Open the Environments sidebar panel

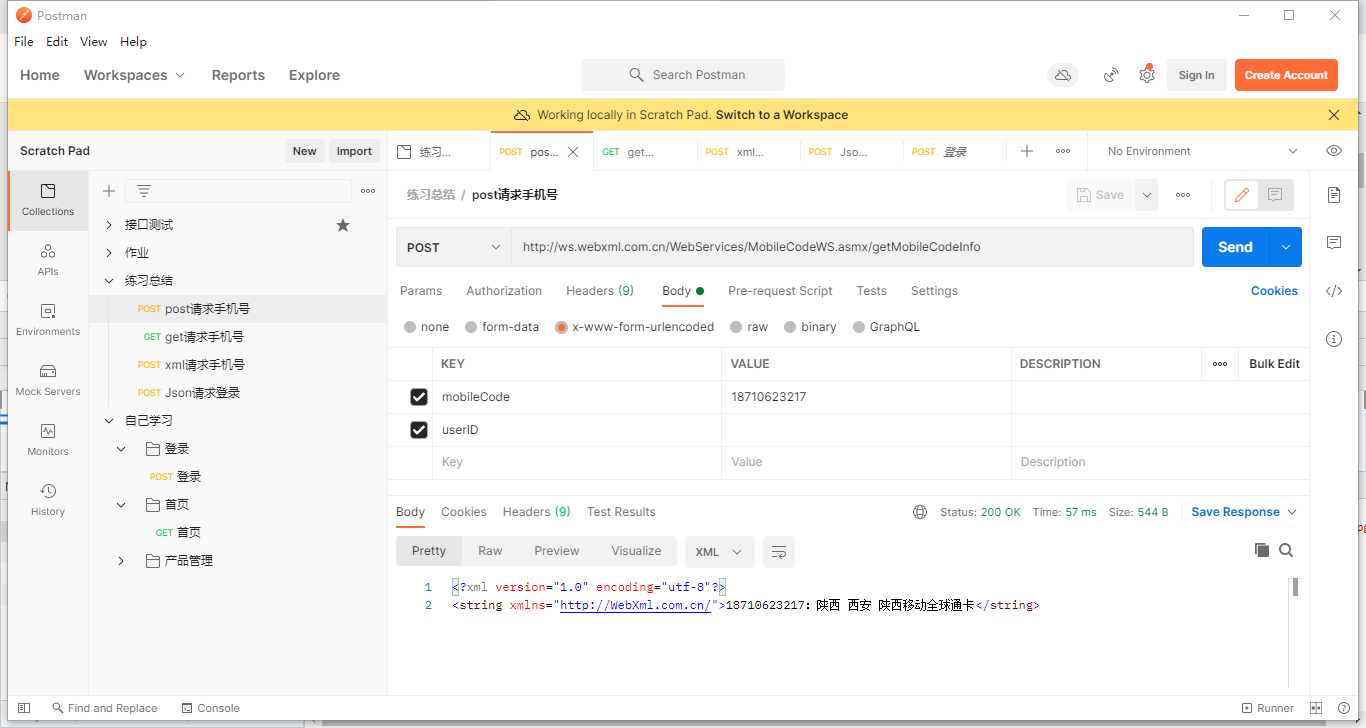pyautogui.click(x=48, y=319)
